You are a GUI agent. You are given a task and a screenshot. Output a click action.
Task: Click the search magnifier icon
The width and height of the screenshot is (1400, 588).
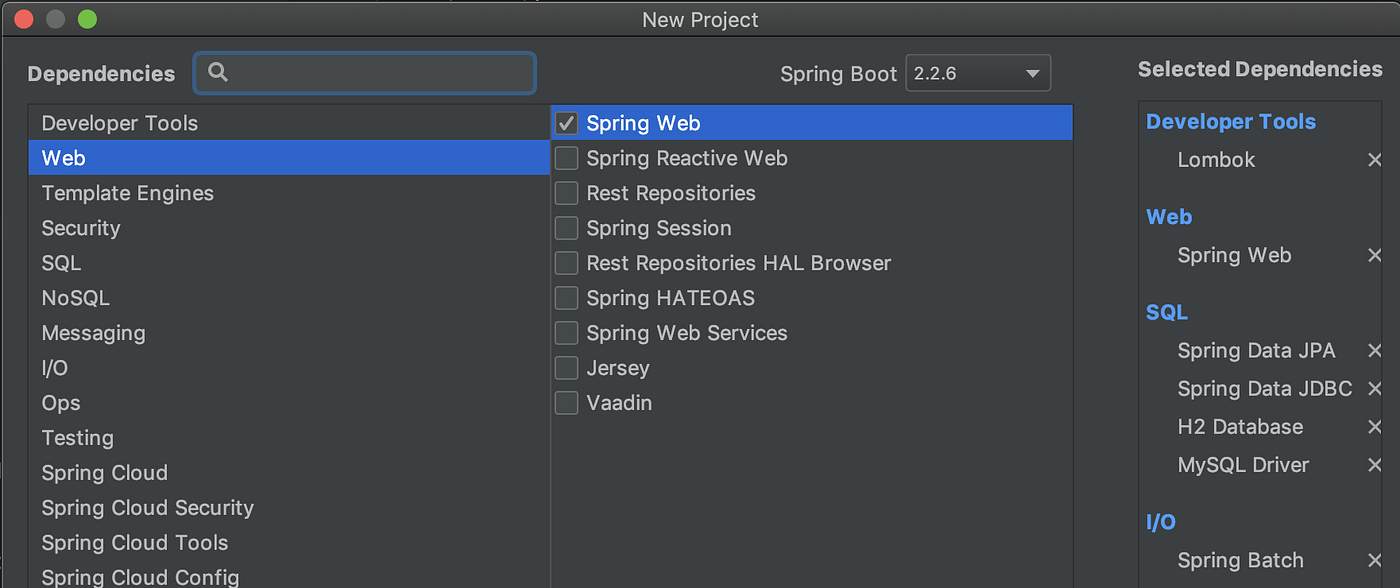218,72
